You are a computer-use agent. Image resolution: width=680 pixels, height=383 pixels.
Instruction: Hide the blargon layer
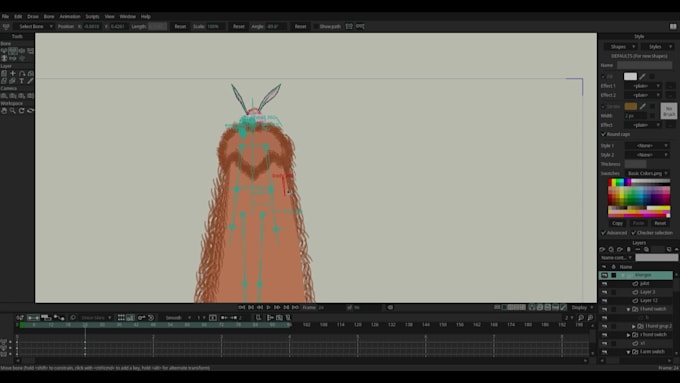[x=604, y=275]
